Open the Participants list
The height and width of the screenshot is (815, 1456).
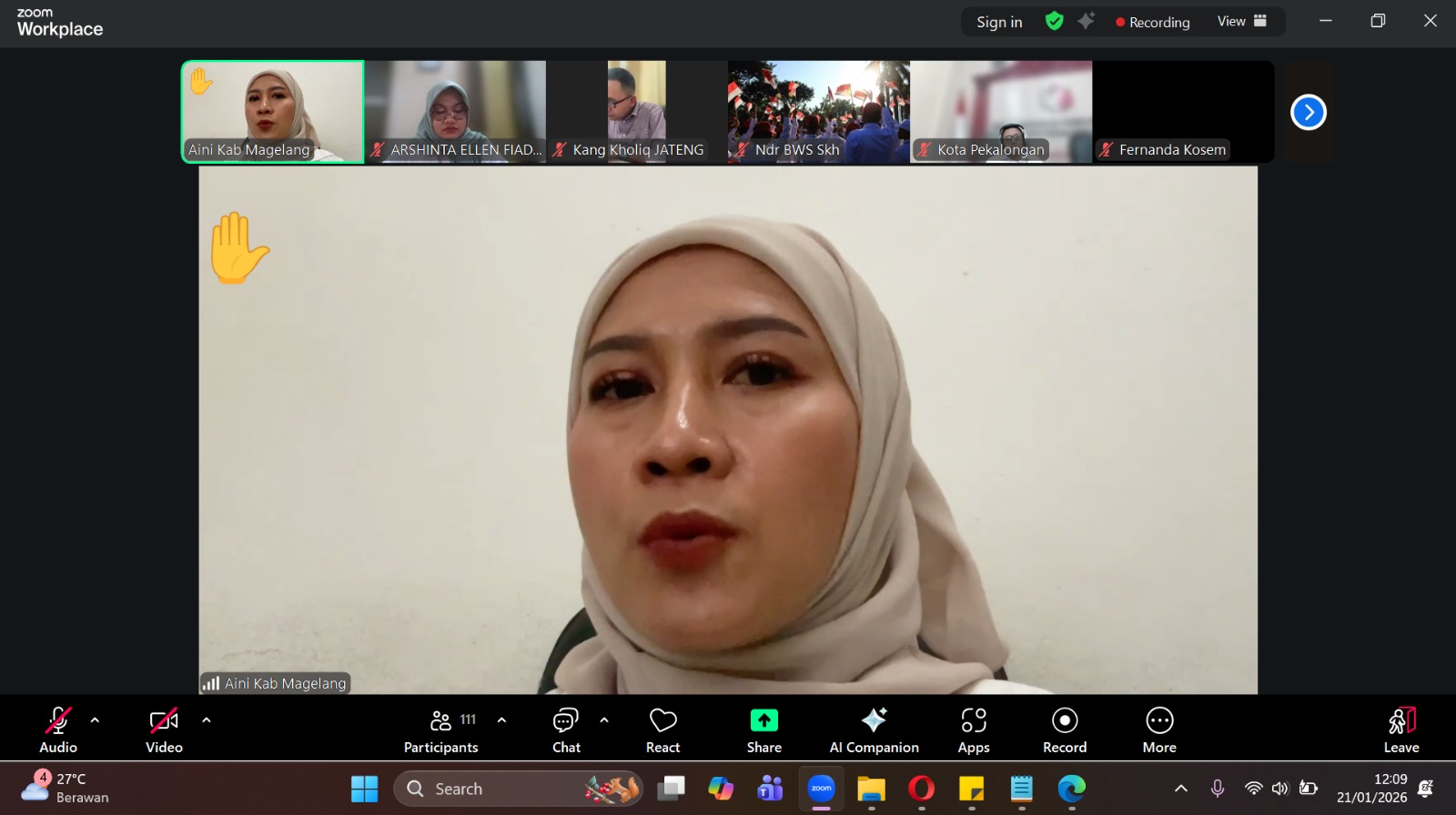(x=441, y=730)
